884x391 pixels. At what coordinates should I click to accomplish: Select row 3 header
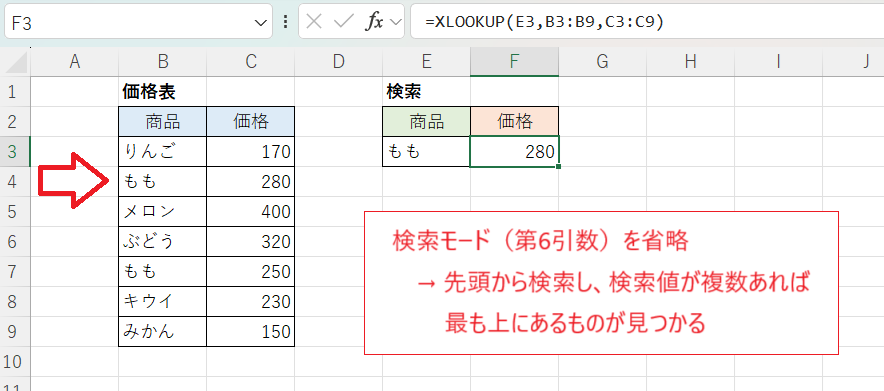pyautogui.click(x=15, y=151)
